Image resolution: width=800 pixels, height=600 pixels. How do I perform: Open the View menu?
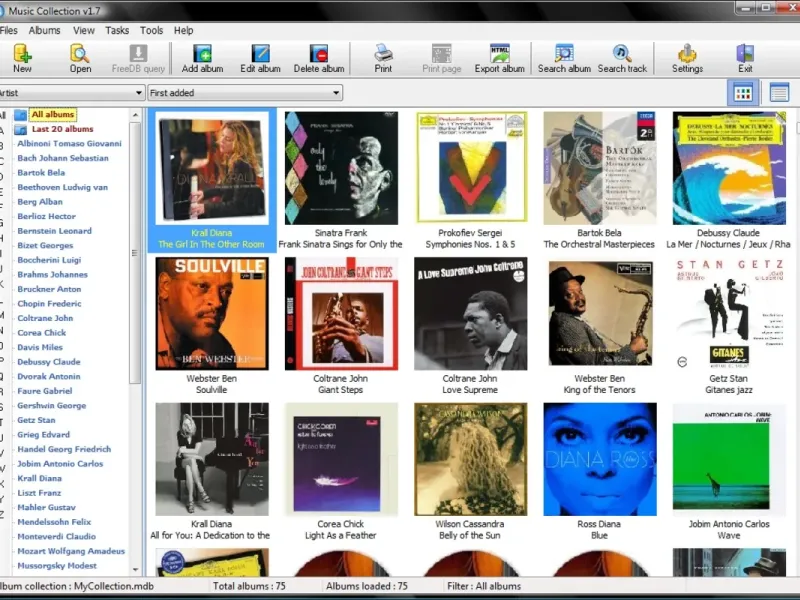[84, 31]
